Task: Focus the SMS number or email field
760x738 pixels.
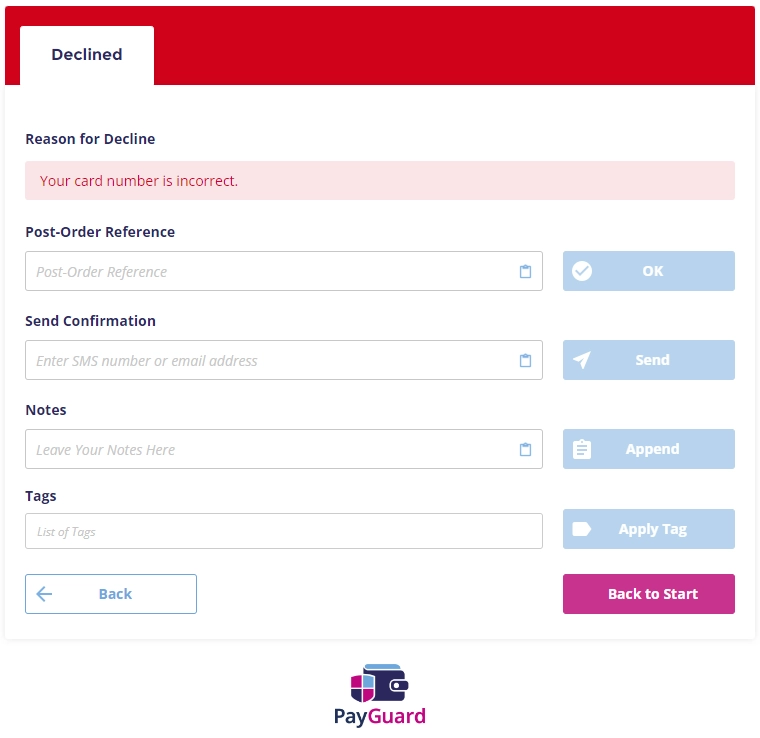Action: point(270,361)
